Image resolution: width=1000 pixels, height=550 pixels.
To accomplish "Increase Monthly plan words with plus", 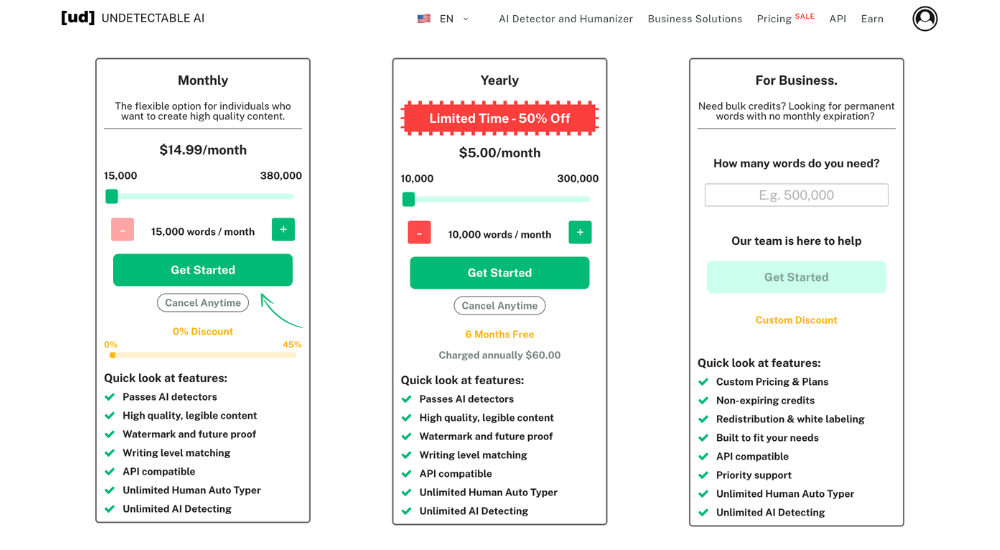I will pyautogui.click(x=283, y=230).
